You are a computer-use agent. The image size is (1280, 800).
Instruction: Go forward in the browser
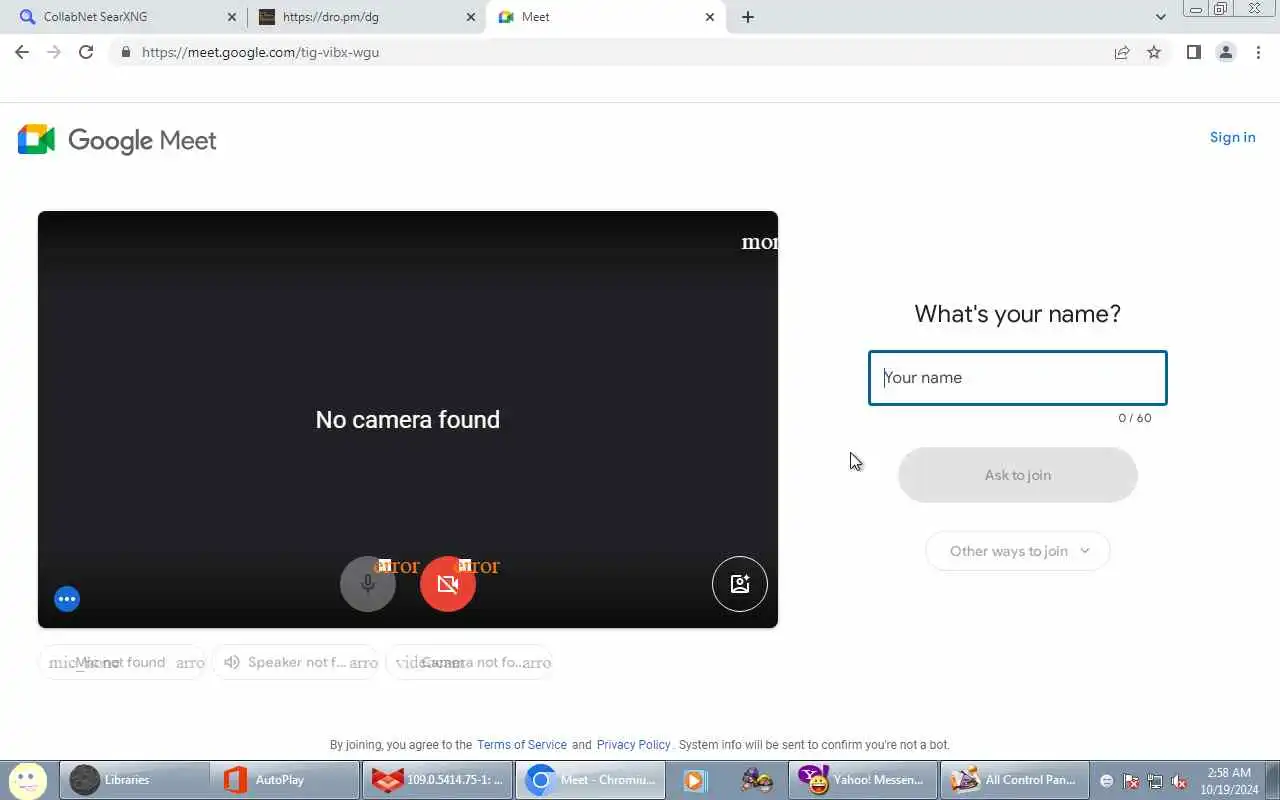(54, 52)
